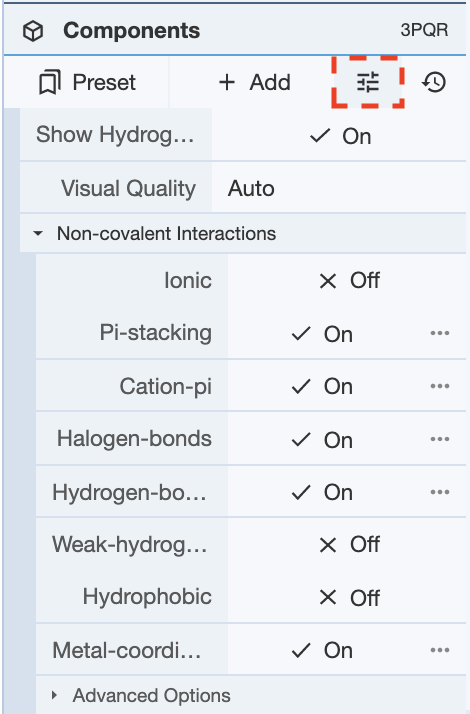Click the plus icon next to Add
The height and width of the screenshot is (714, 470).
(227, 82)
